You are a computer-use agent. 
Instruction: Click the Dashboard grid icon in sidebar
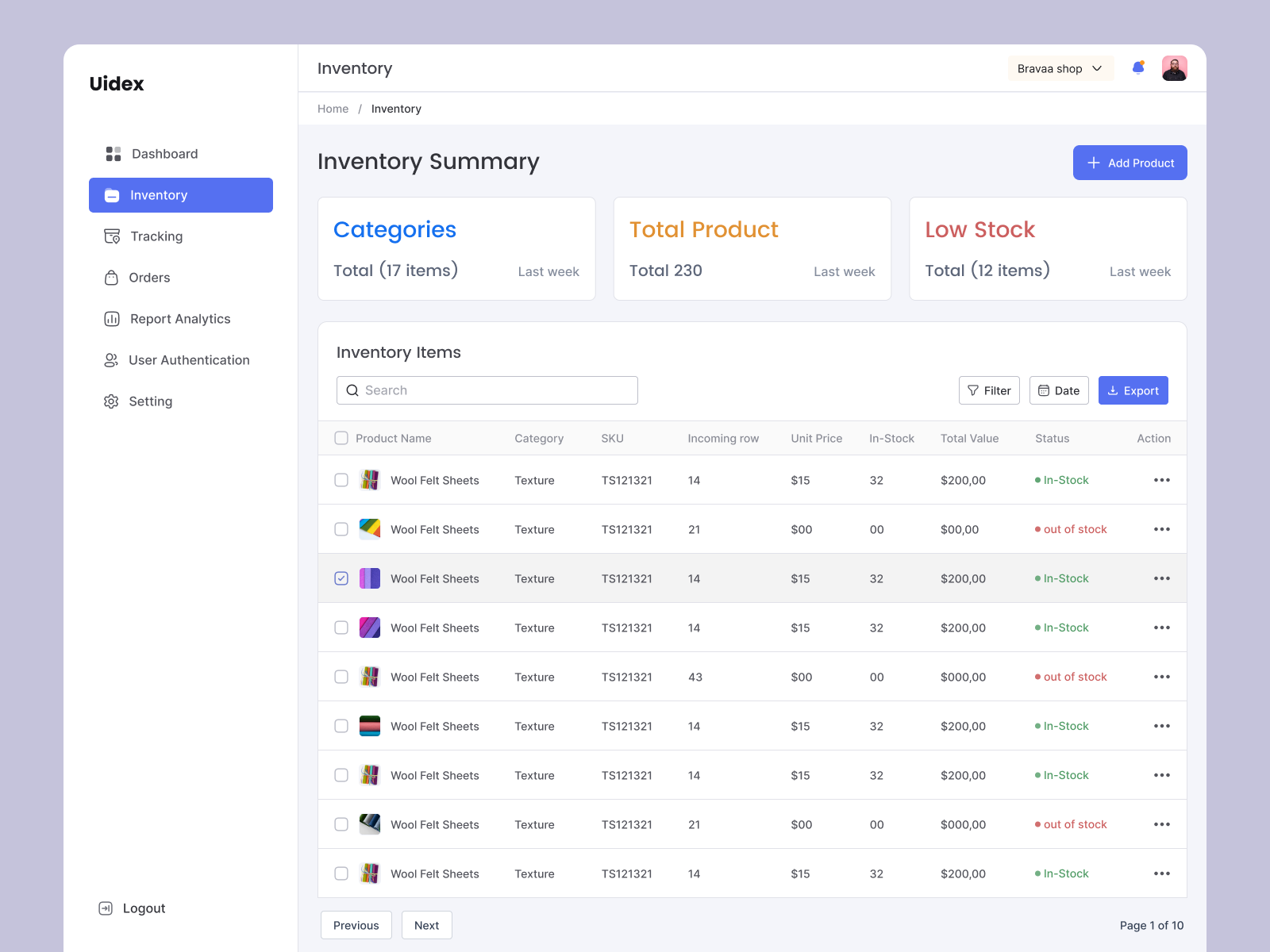click(x=114, y=154)
